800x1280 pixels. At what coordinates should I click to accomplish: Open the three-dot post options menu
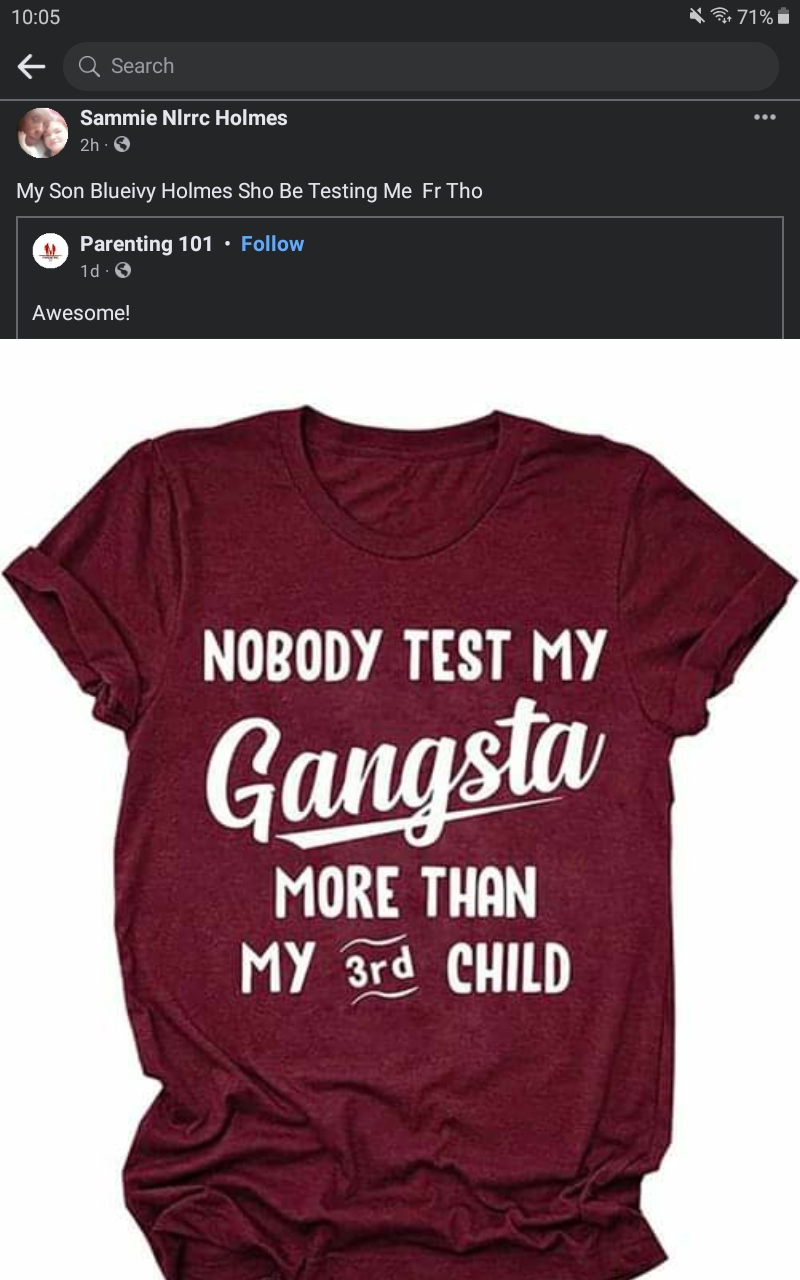click(x=764, y=117)
